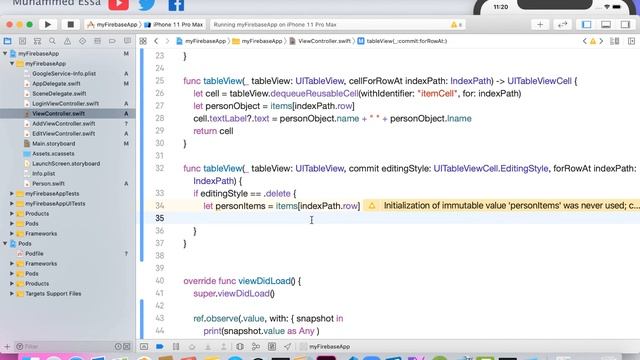Viewport: 640px width, 360px height.
Task: Collapse the Pods project root
Action: pos(5,243)
